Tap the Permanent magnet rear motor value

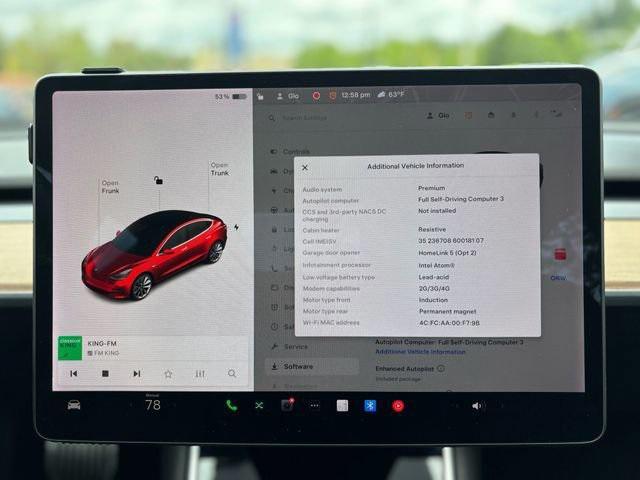(x=447, y=311)
